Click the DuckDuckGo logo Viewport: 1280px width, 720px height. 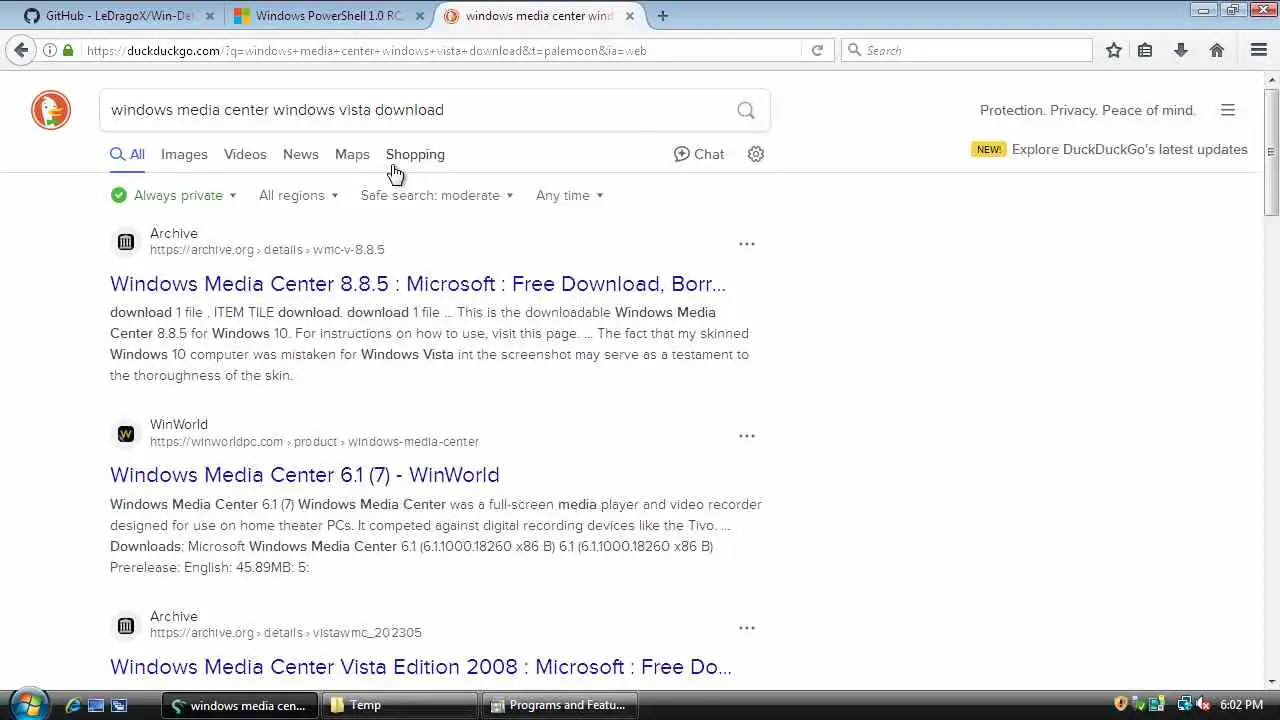tap(51, 110)
